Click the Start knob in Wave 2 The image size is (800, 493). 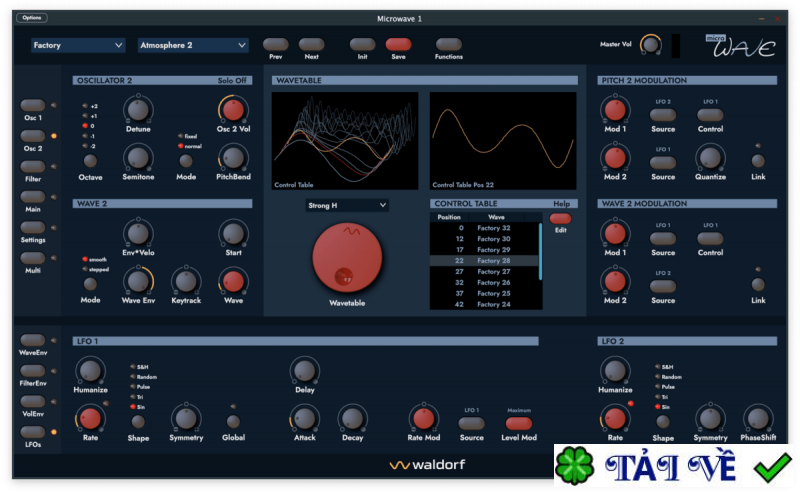tap(233, 233)
